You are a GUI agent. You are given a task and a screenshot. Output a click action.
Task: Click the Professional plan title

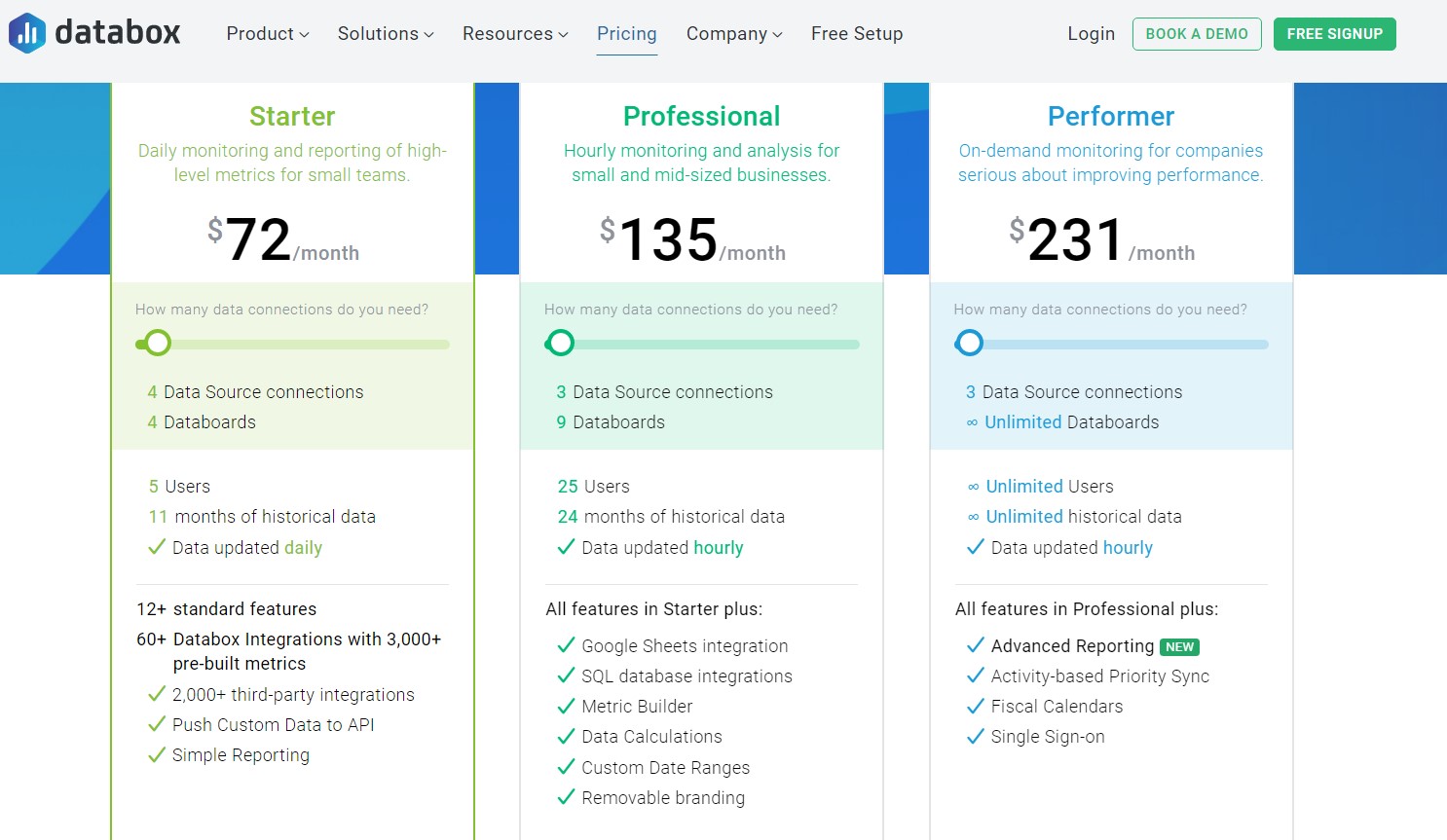coord(701,117)
